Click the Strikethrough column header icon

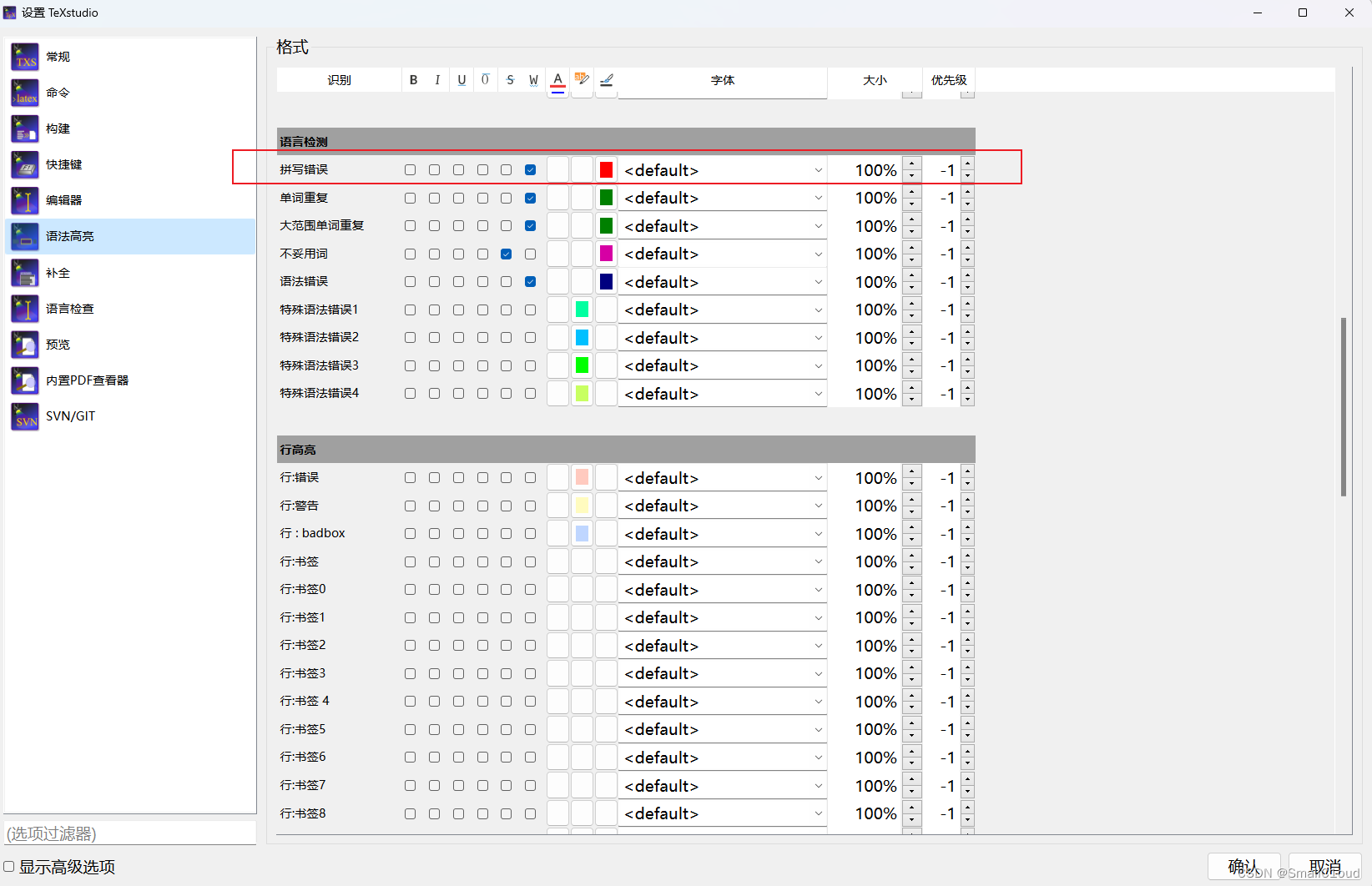tap(510, 80)
